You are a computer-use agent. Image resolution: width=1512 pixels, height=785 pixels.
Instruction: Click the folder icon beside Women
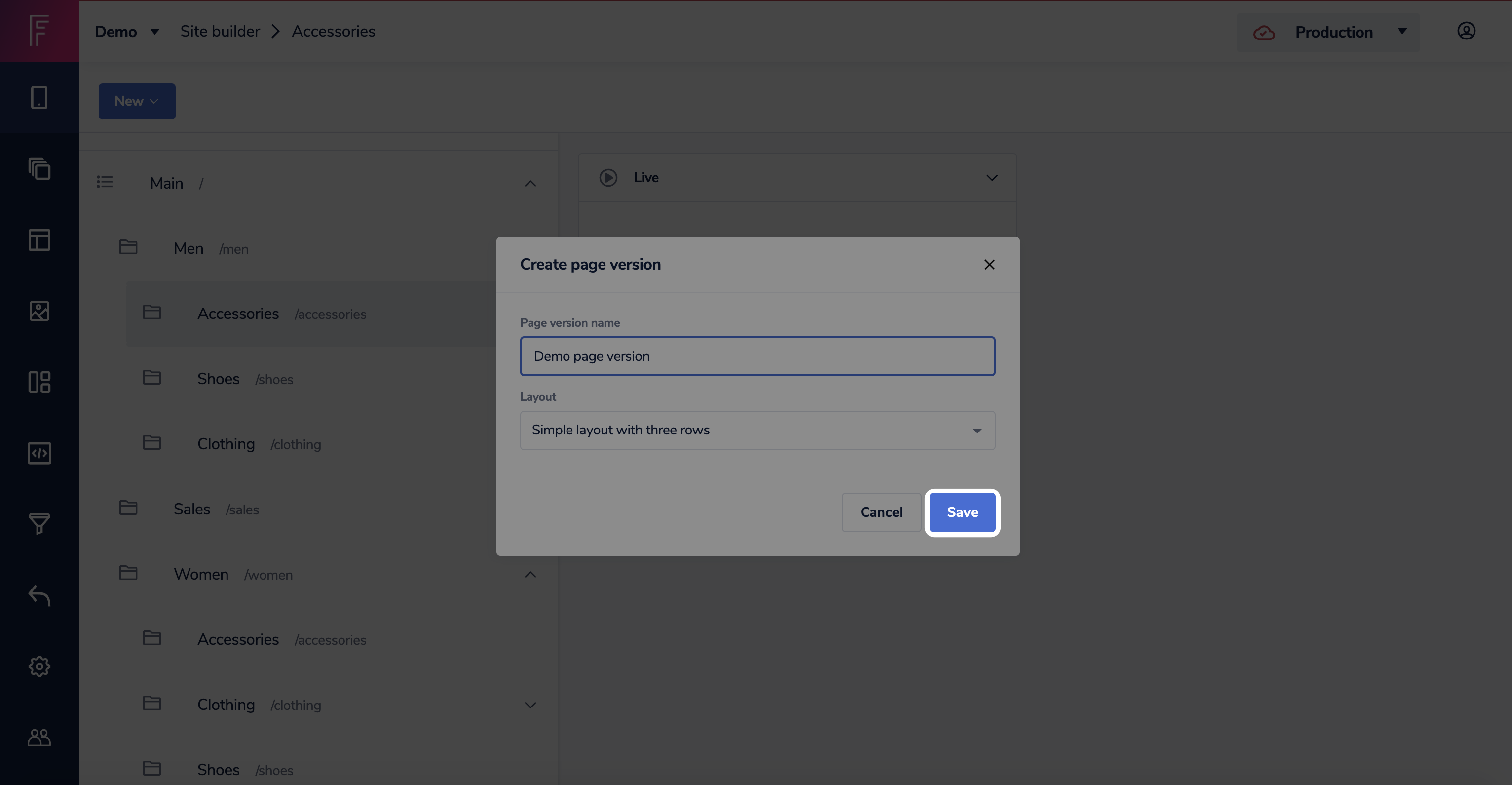128,573
